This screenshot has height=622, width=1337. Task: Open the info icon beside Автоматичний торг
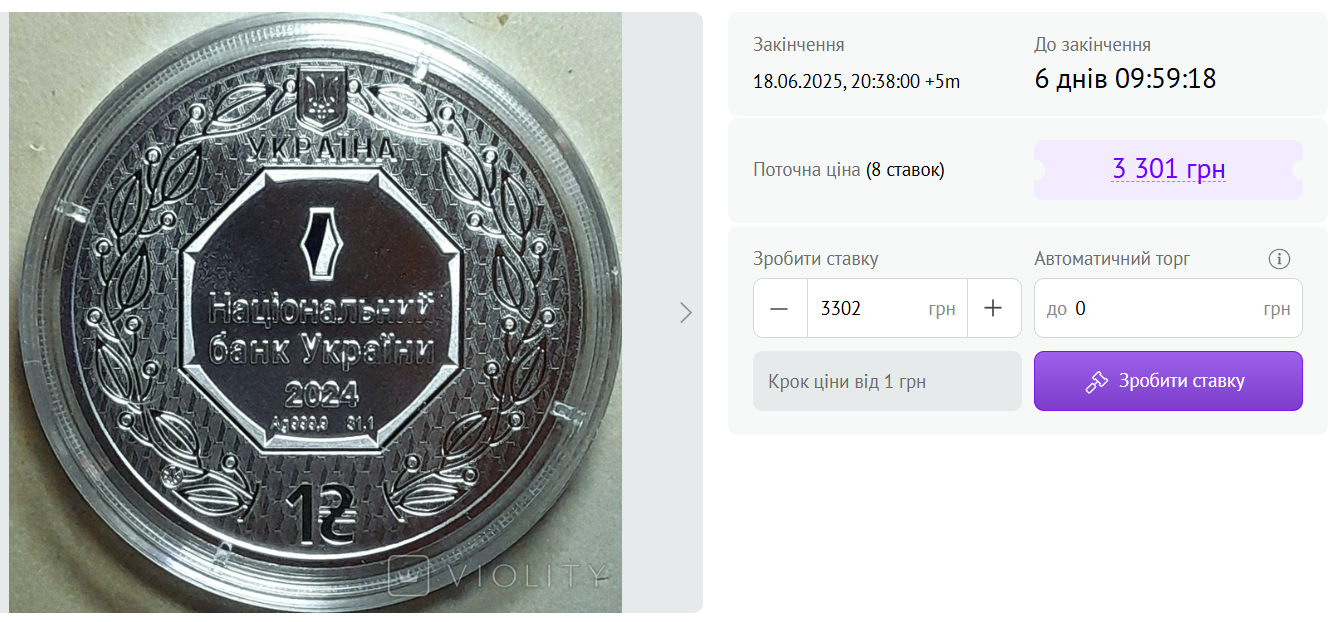[x=1279, y=259]
